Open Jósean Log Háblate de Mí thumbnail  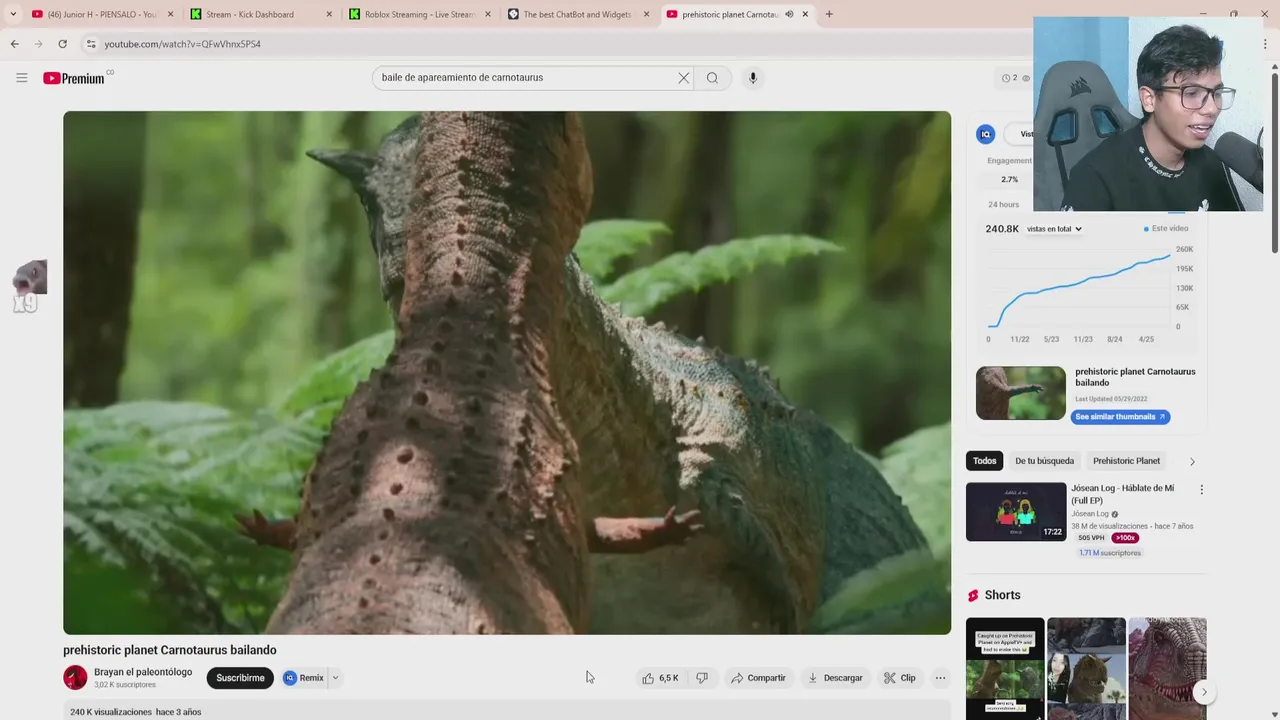tap(1016, 512)
